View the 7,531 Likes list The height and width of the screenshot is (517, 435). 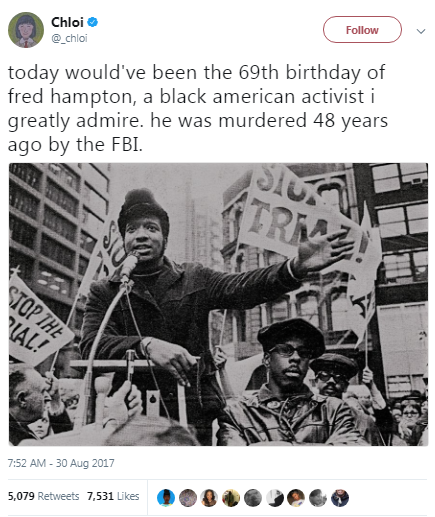click(x=113, y=496)
